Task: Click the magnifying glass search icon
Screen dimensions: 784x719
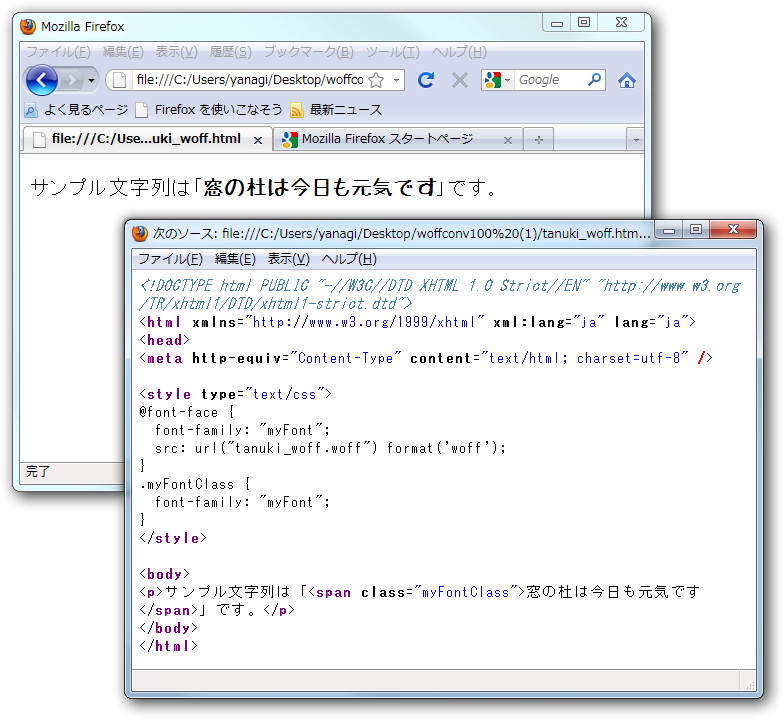Action: (594, 80)
